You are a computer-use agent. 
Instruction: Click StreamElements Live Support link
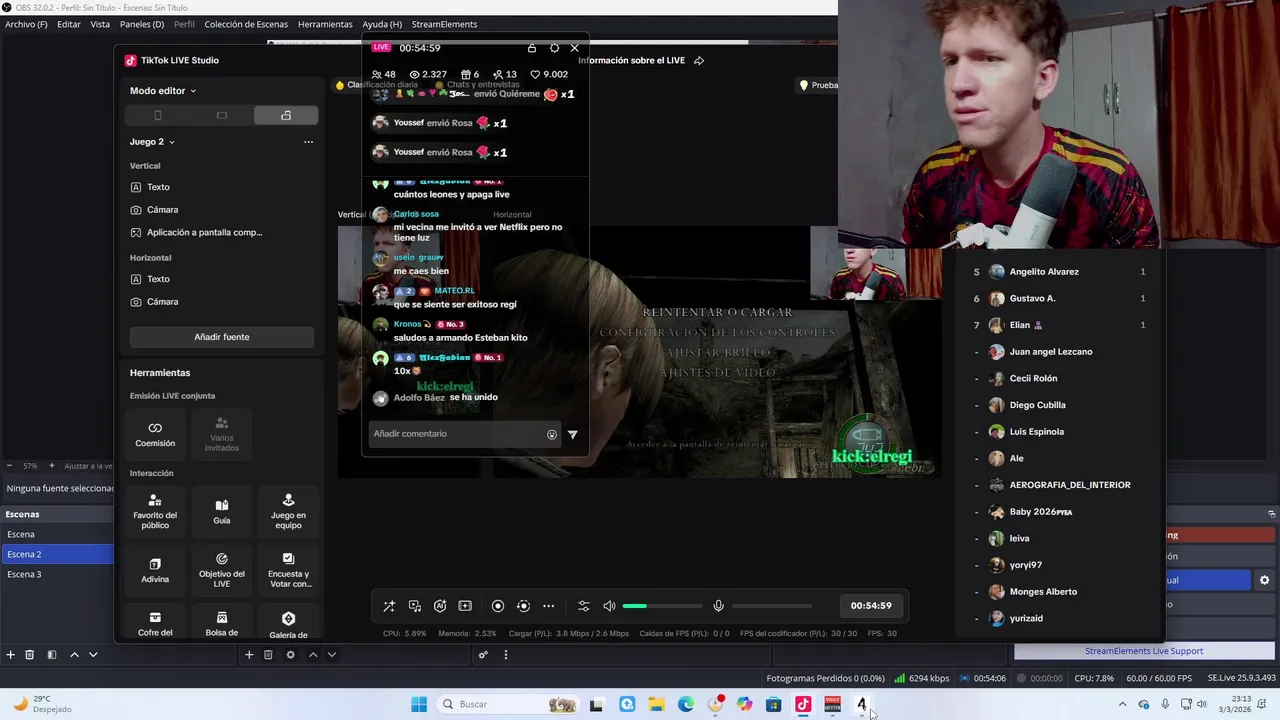1144,651
